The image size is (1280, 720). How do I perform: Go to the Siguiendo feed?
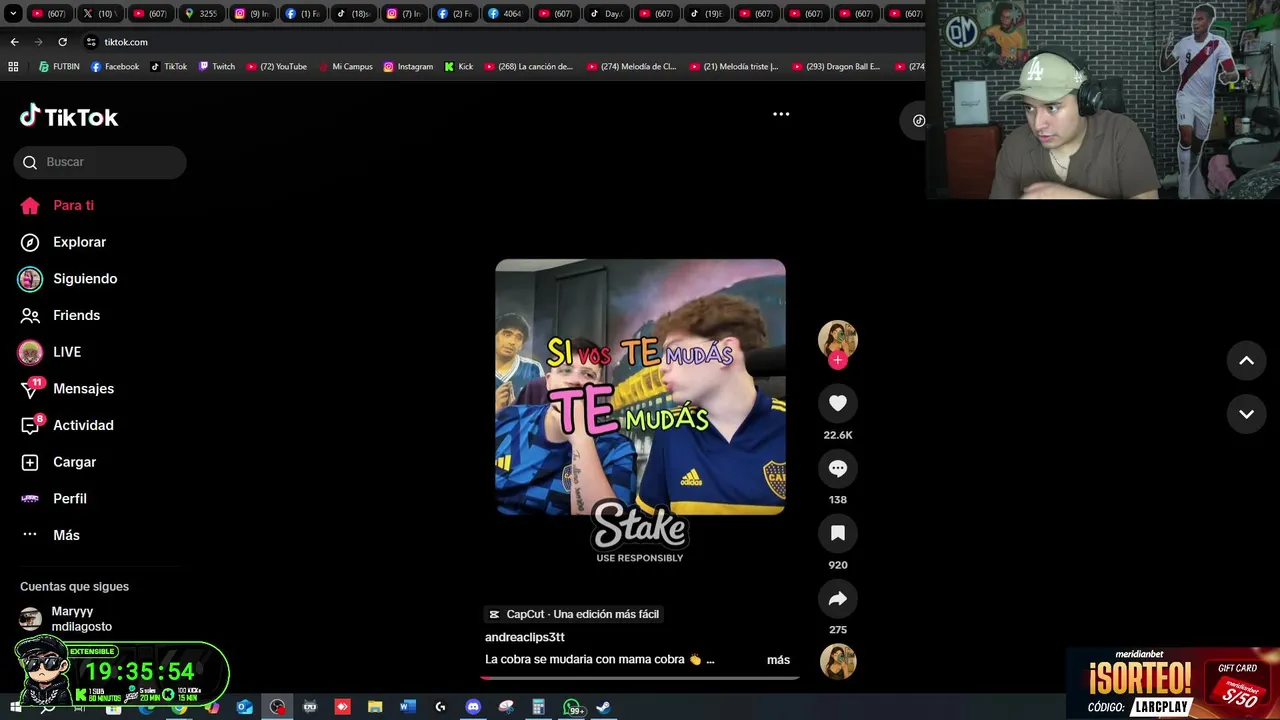pos(68,279)
